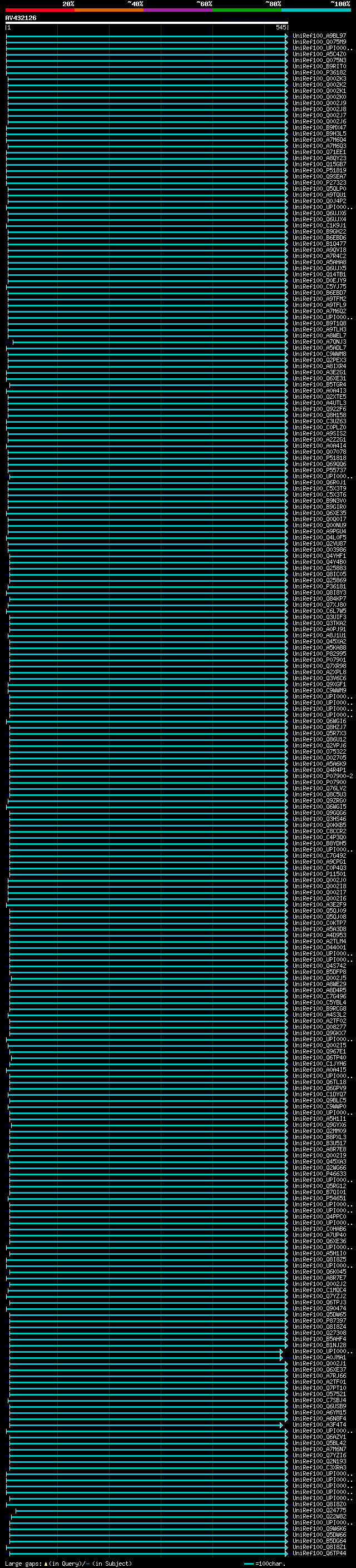Select the UniRef100_Q9ZRG0 label
This screenshot has height=1568, width=356.
[x=319, y=801]
